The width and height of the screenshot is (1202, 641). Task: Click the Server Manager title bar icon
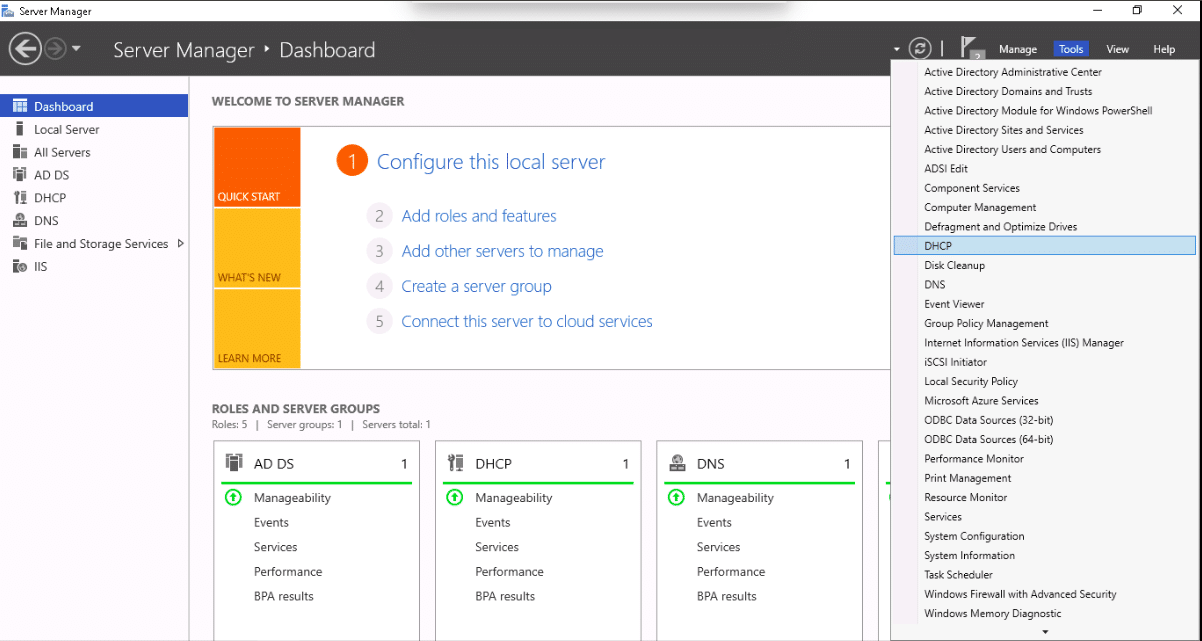(x=9, y=10)
